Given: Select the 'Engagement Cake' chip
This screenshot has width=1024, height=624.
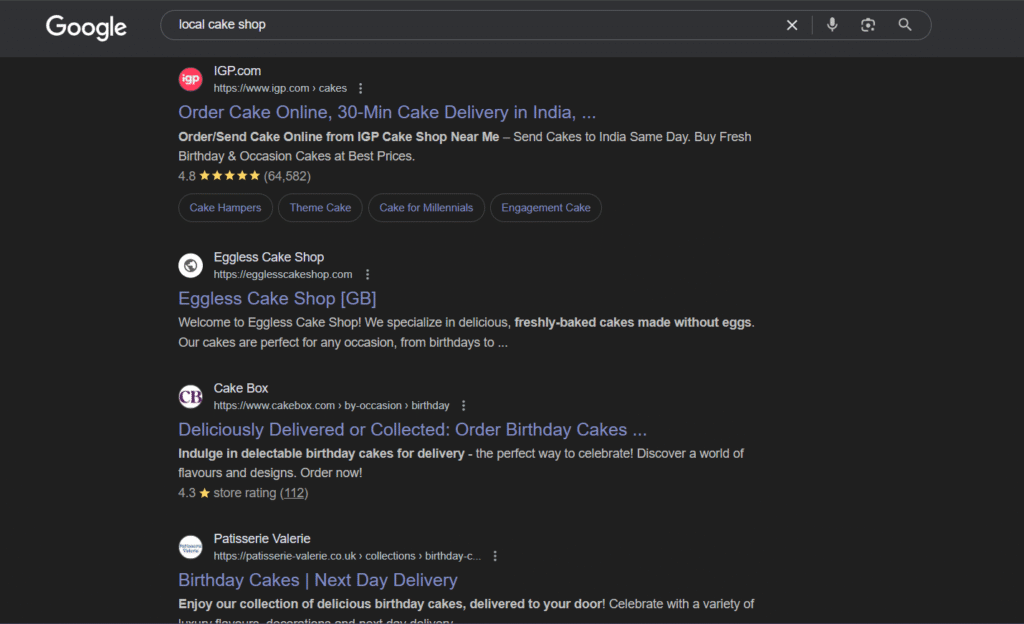Looking at the screenshot, I should click(546, 208).
